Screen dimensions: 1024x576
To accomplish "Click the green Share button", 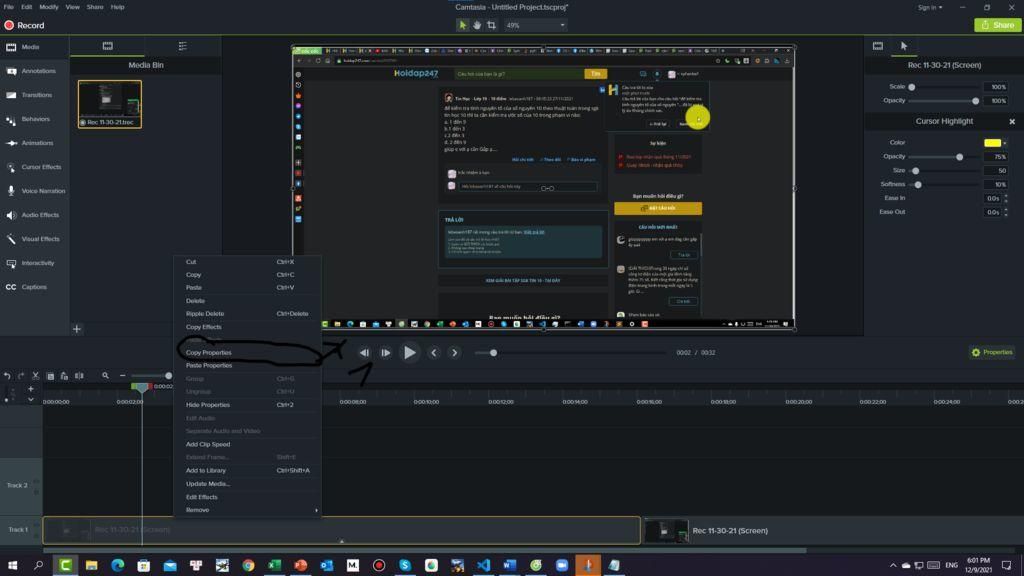I will (x=998, y=25).
